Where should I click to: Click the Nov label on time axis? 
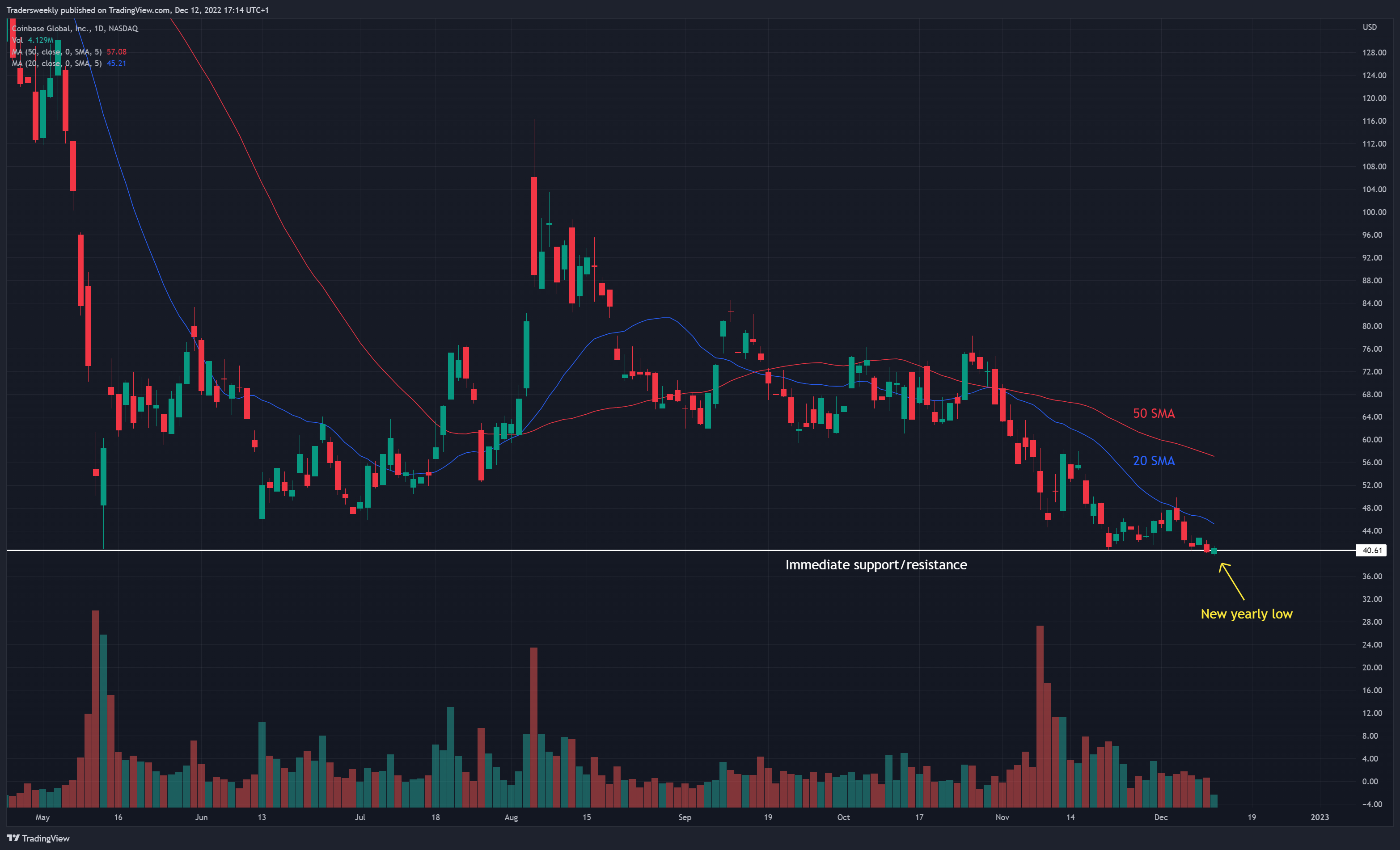click(x=1002, y=818)
